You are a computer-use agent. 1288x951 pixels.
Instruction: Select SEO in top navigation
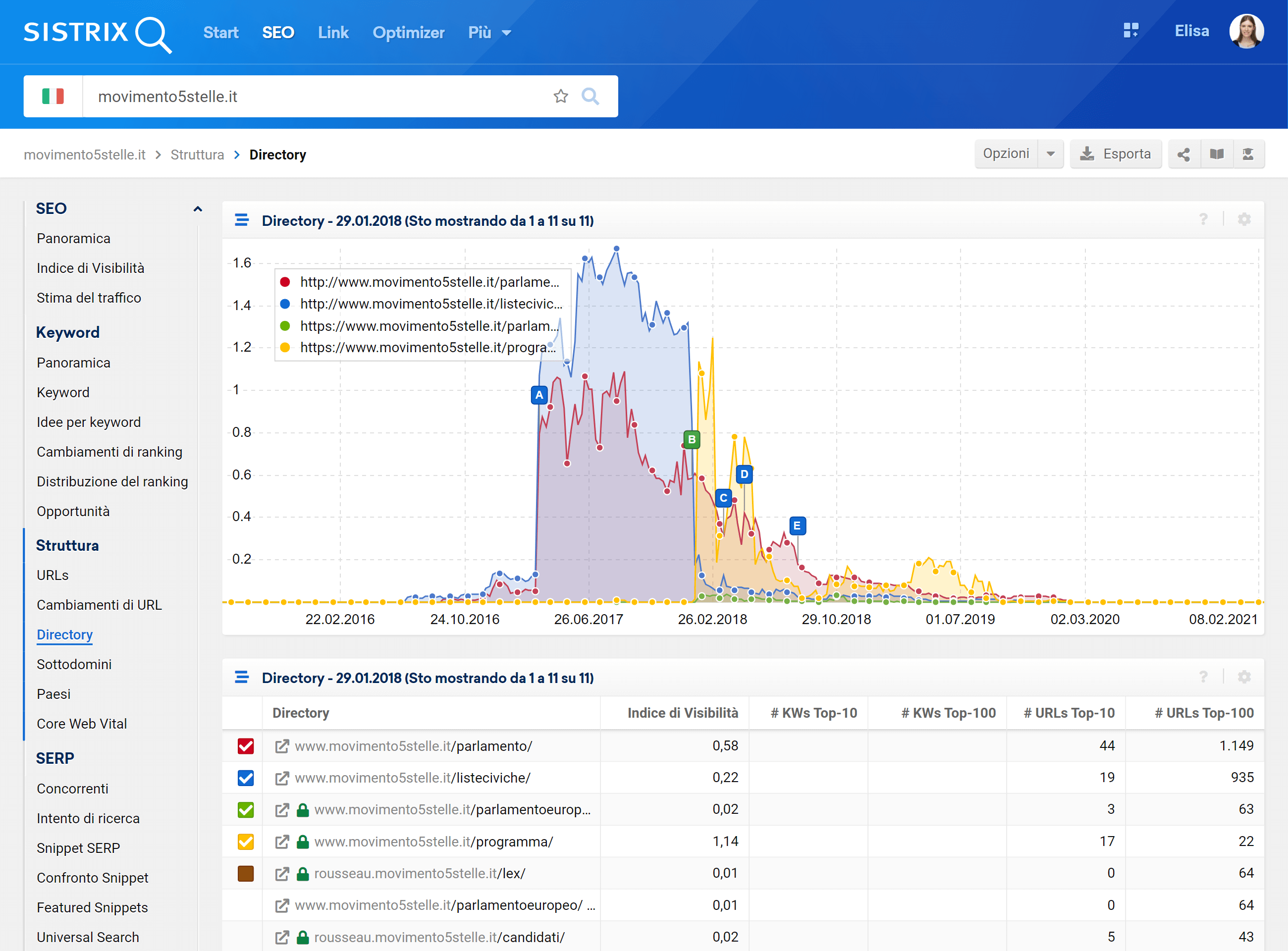coord(278,33)
